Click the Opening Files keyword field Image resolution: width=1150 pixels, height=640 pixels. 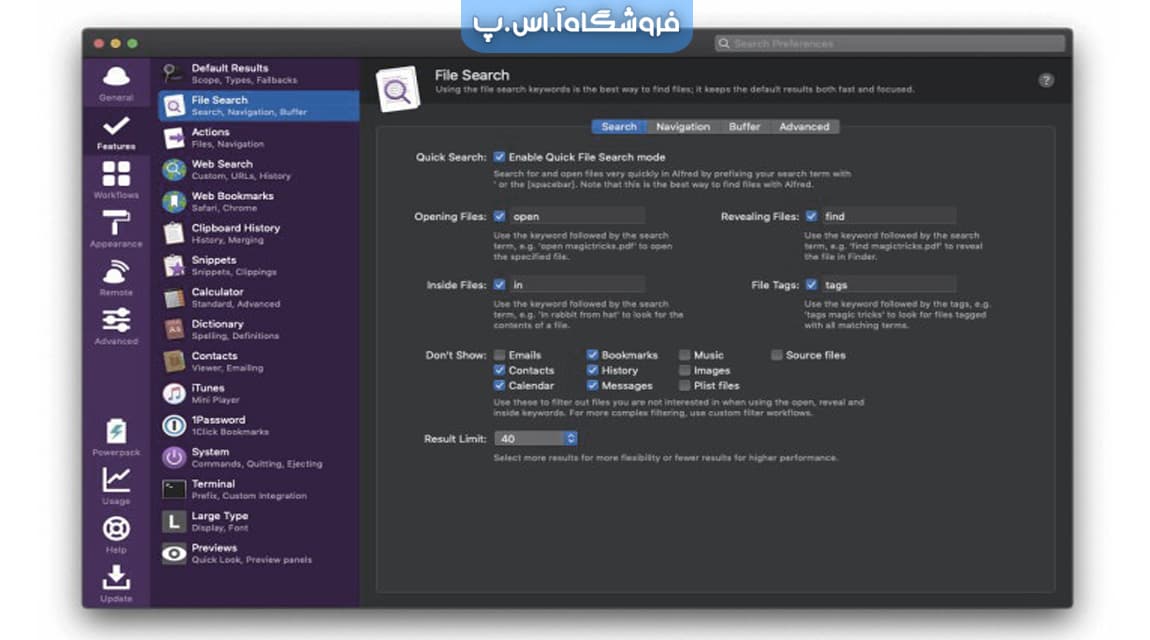(577, 216)
